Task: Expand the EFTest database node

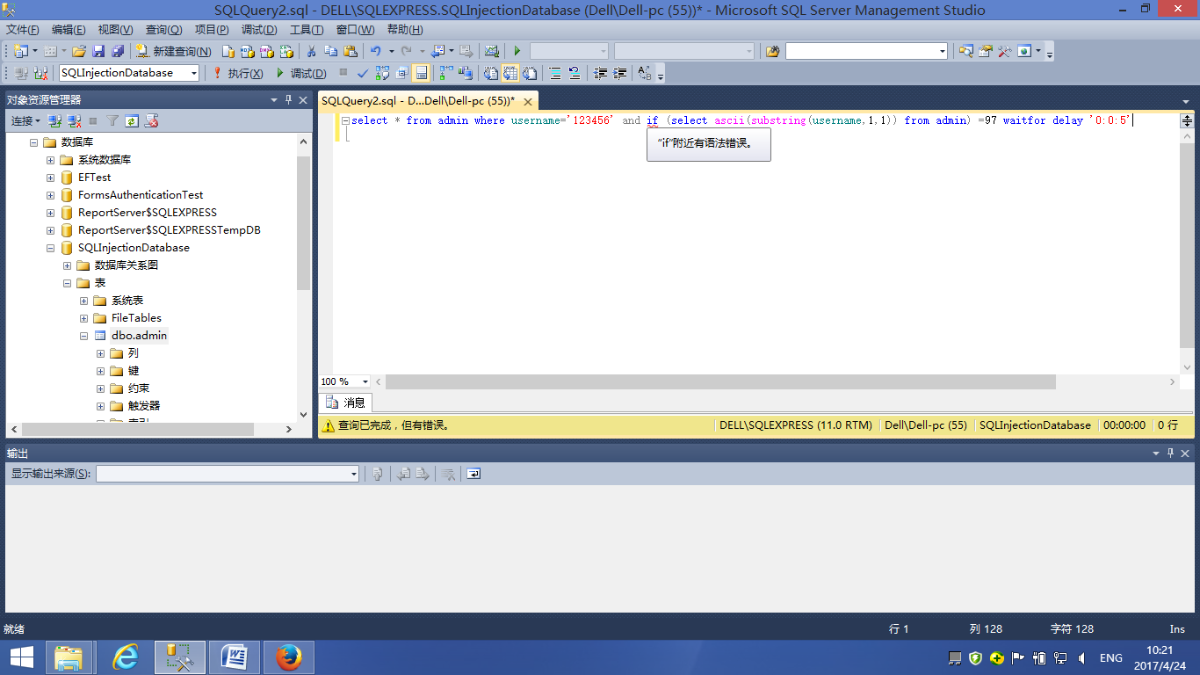Action: pyautogui.click(x=50, y=177)
